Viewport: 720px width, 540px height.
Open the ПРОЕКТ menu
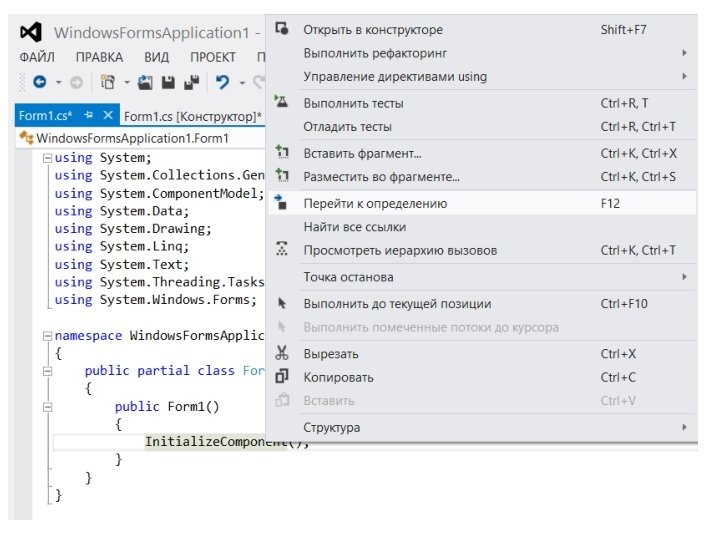[x=213, y=57]
